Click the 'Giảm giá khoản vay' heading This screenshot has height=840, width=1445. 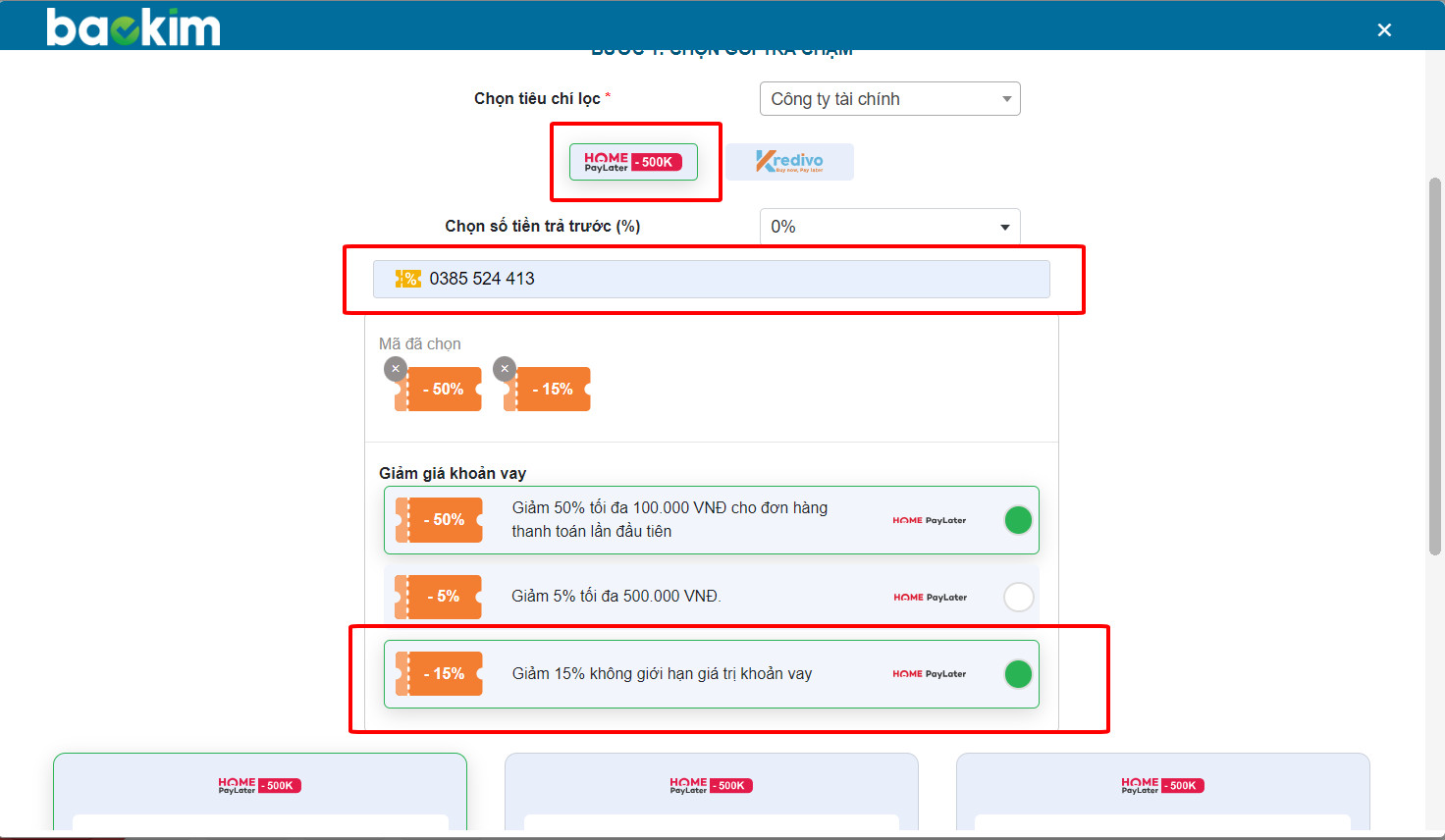coord(453,473)
